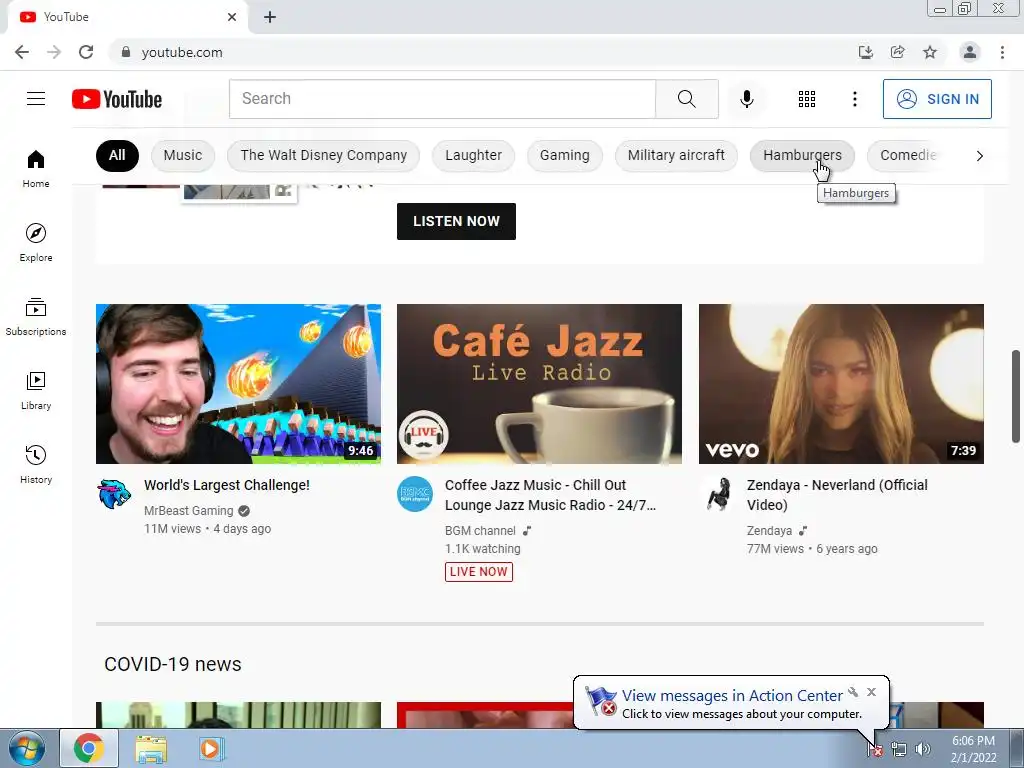This screenshot has height=768, width=1024.
Task: Open Windows Media Player from taskbar
Action: coord(210,748)
